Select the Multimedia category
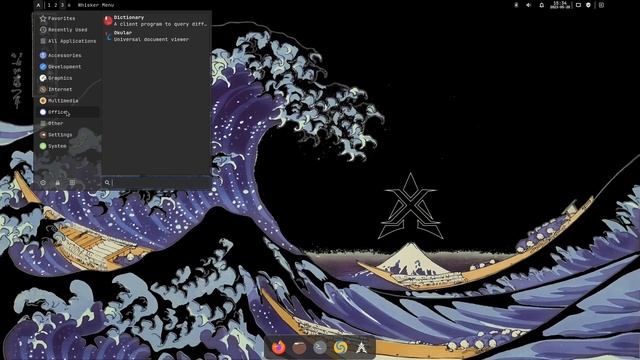 click(67, 100)
